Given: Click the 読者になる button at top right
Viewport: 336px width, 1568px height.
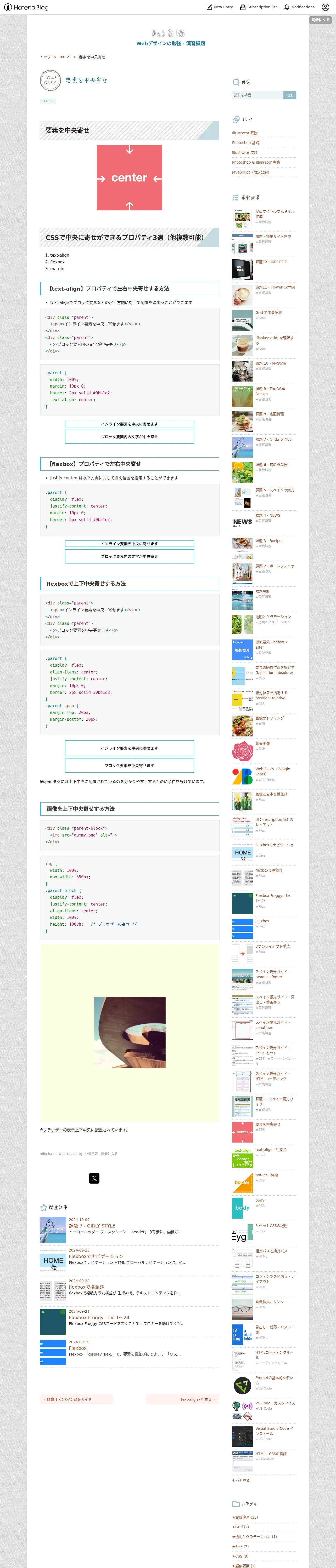Looking at the screenshot, I should click(x=320, y=20).
